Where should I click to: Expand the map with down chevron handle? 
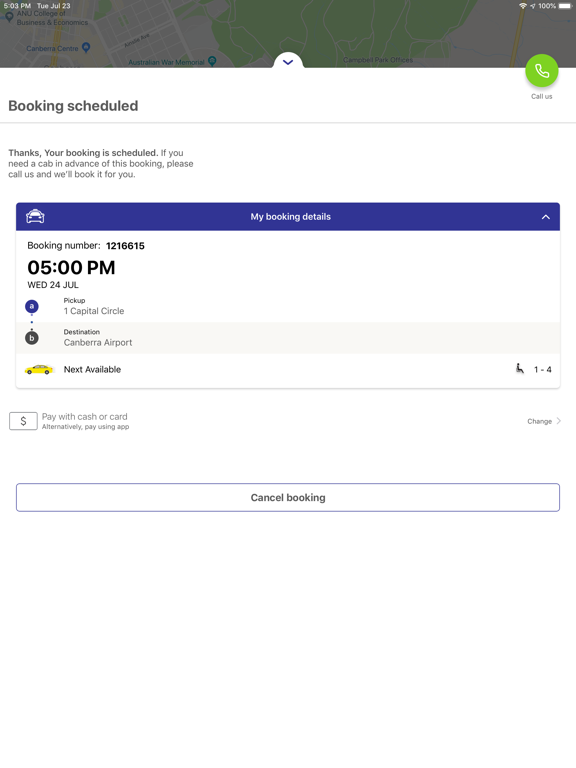point(288,62)
